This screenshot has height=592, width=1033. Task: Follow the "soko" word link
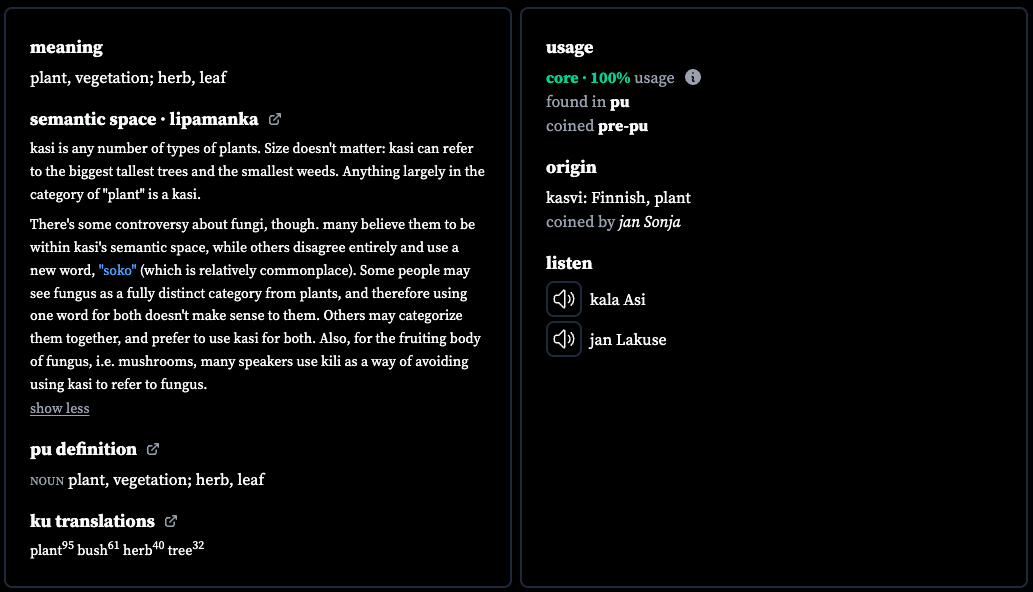click(x=117, y=270)
